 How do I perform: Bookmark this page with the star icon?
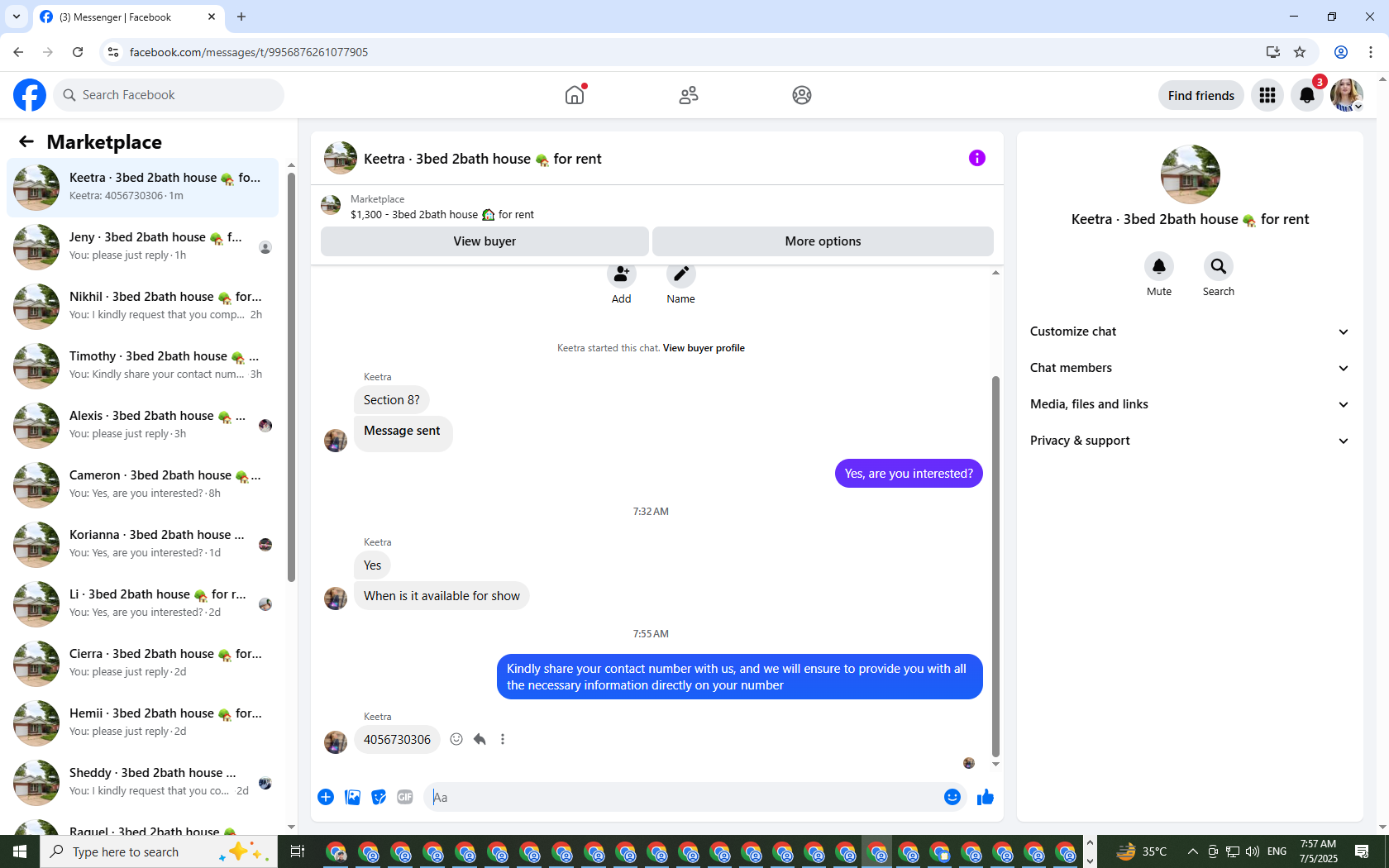pos(1300,52)
